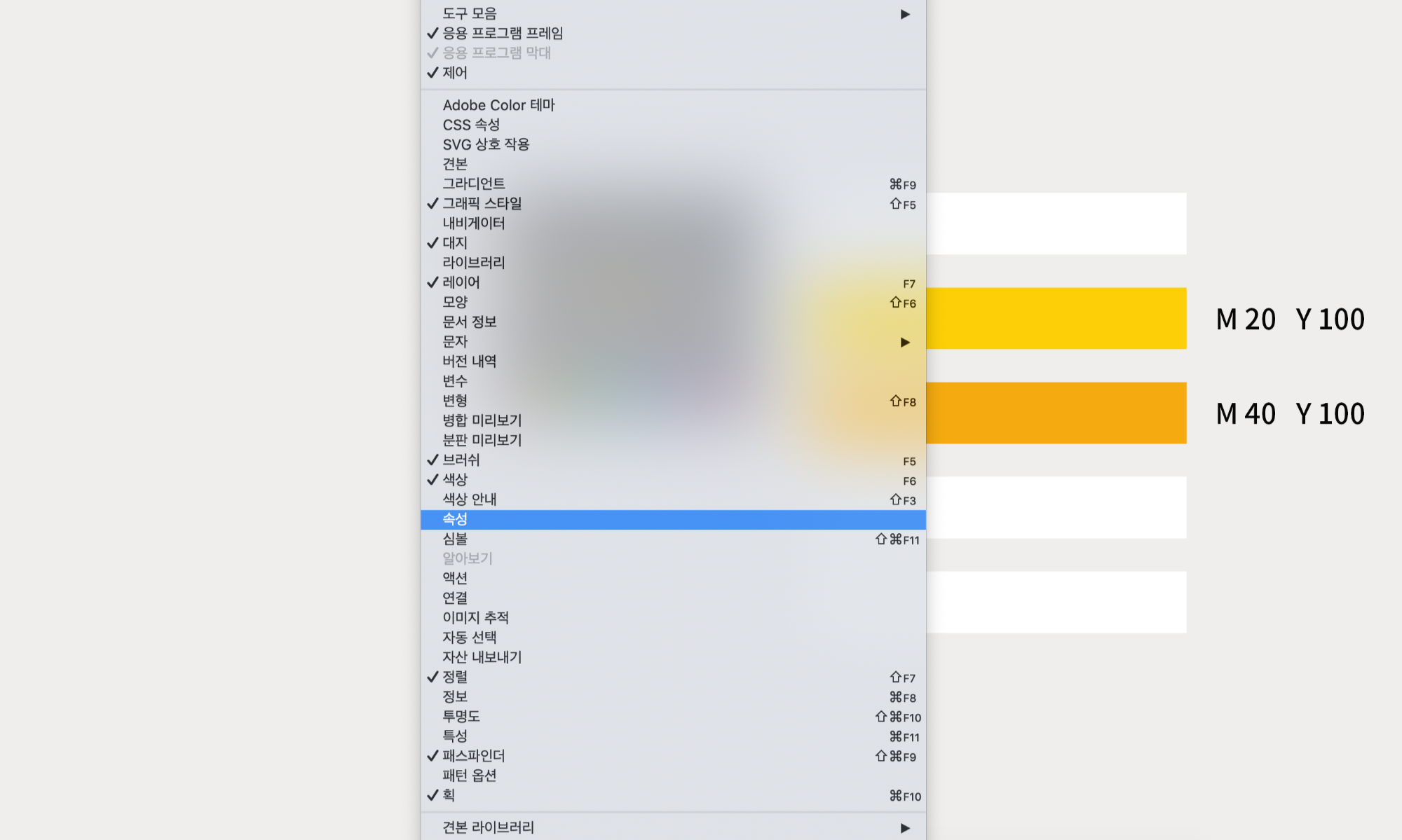Viewport: 1402px width, 840px height.
Task: Show the 그라디언트 panel
Action: click(x=474, y=184)
